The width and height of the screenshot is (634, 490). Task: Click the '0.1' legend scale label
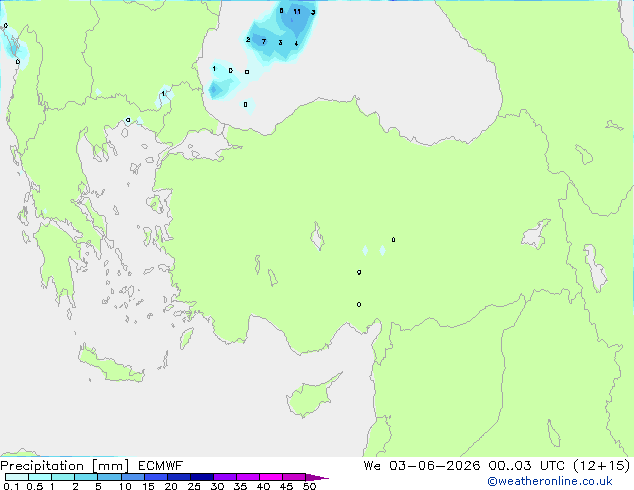pos(11,486)
